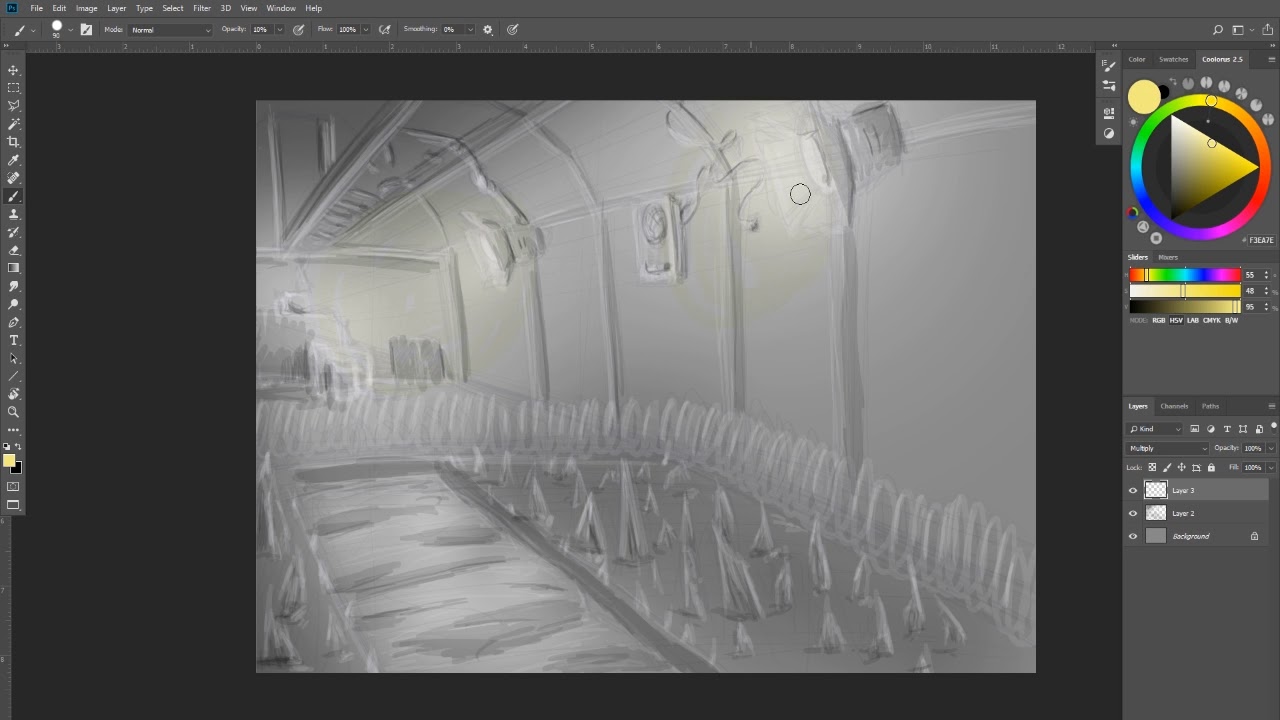Select the Magic Wand tool
This screenshot has width=1280, height=720.
tap(13, 124)
